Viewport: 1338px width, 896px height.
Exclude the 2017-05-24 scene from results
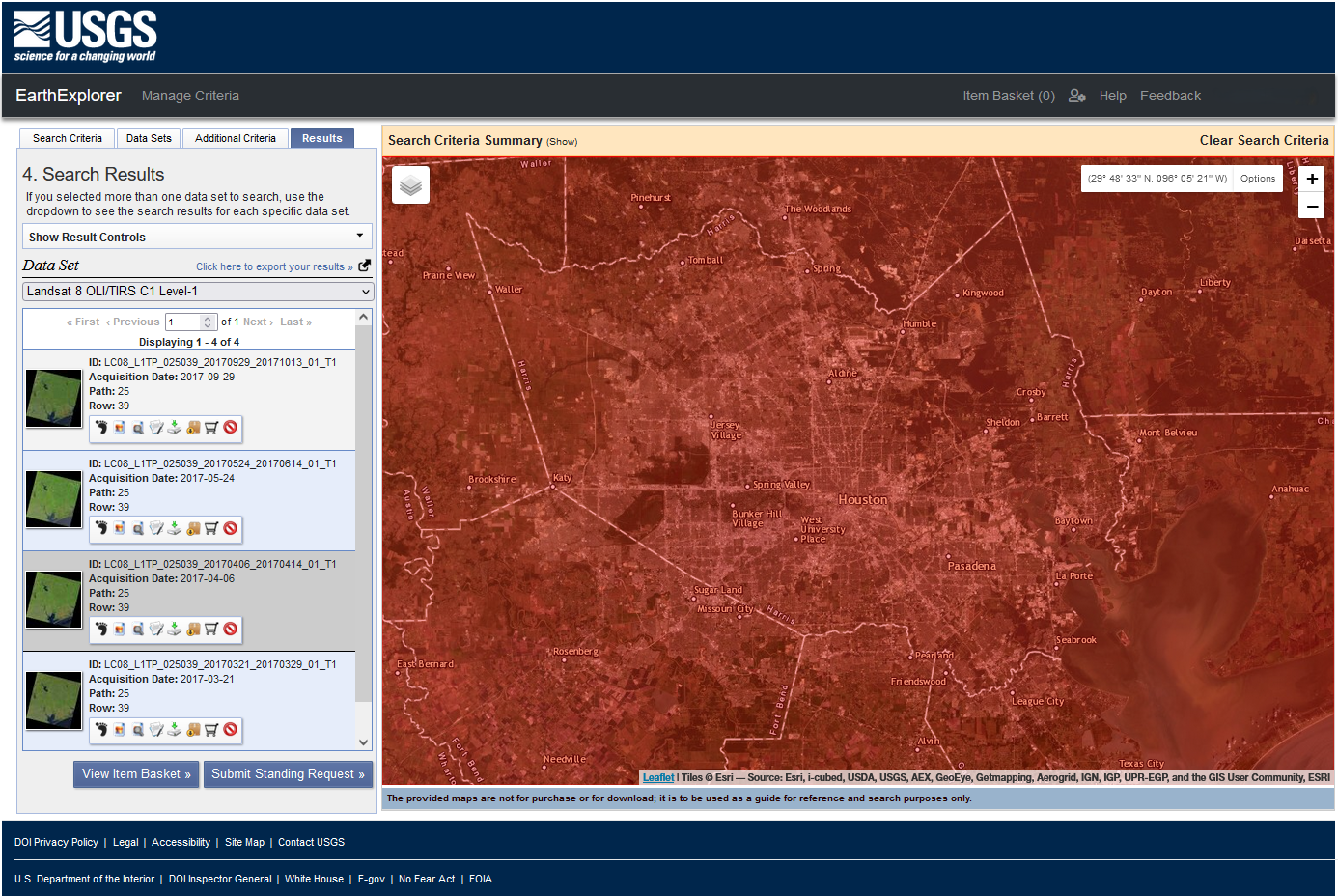pyautogui.click(x=230, y=528)
